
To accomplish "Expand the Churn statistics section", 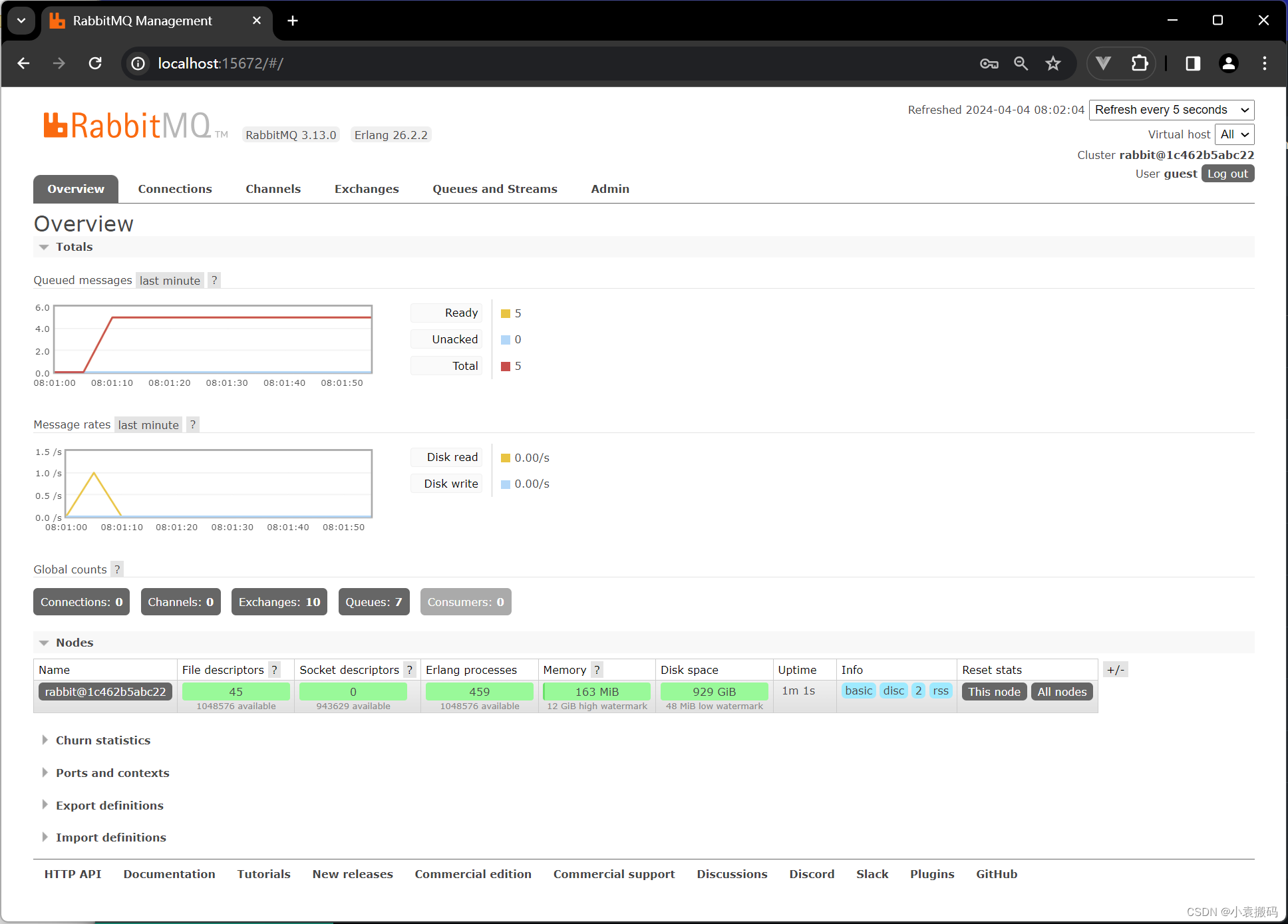I will [103, 740].
